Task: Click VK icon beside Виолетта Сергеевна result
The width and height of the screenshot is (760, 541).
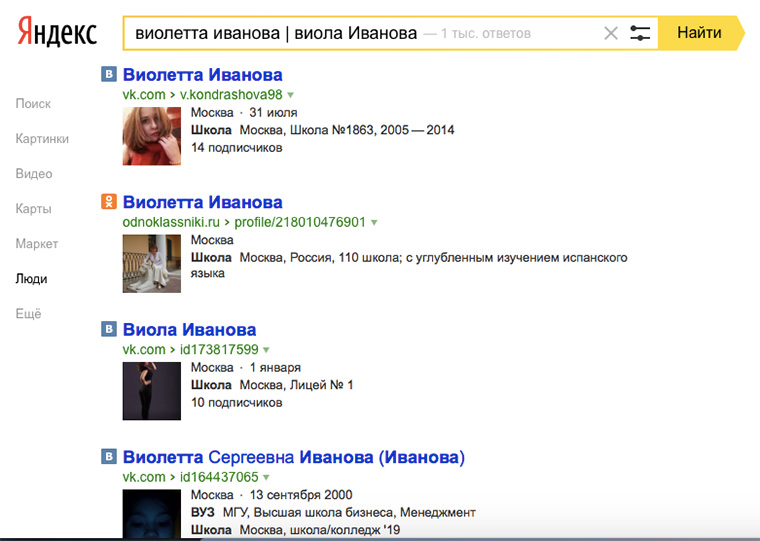Action: coord(110,458)
